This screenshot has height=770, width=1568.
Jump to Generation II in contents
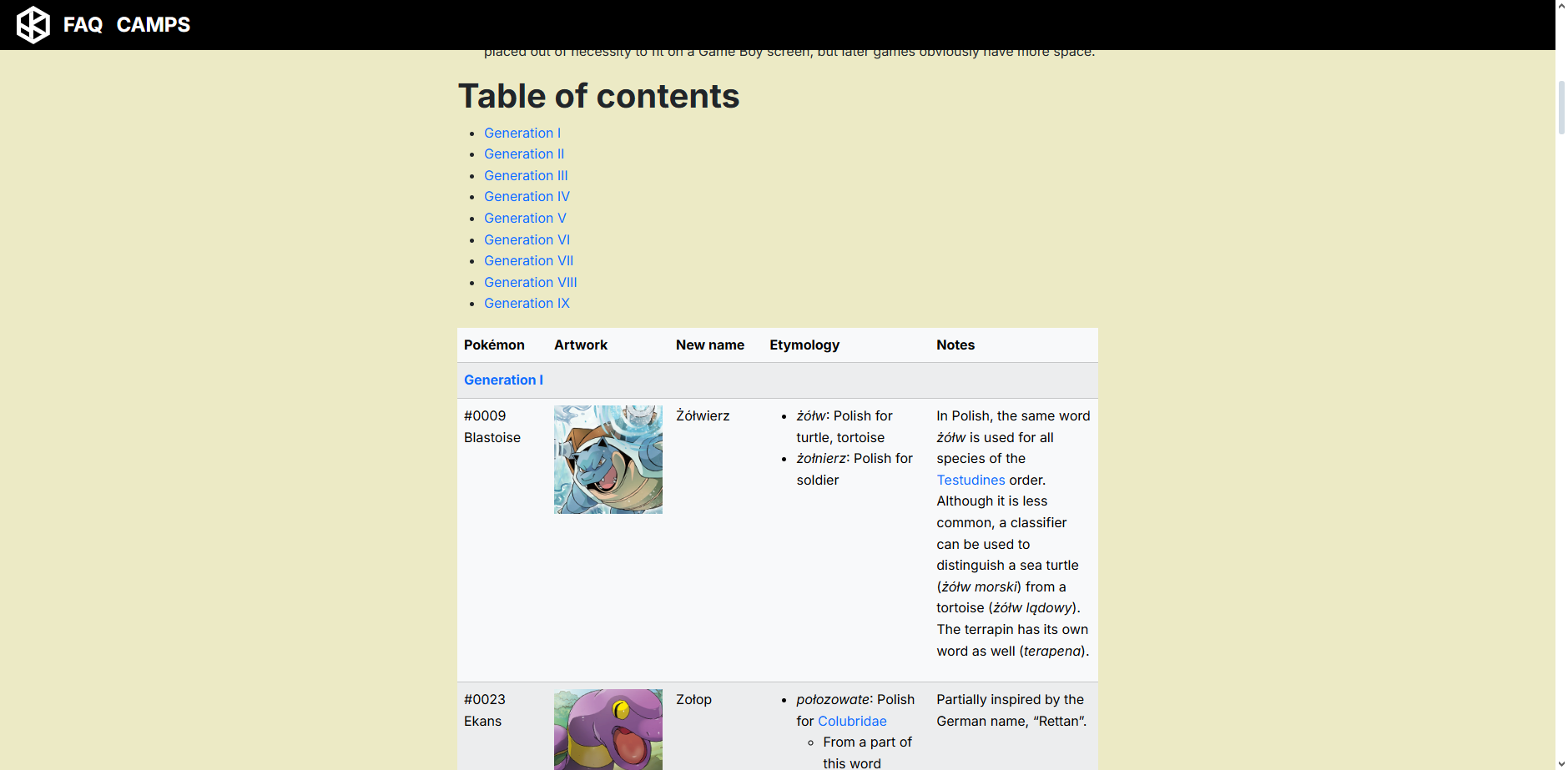(x=524, y=153)
